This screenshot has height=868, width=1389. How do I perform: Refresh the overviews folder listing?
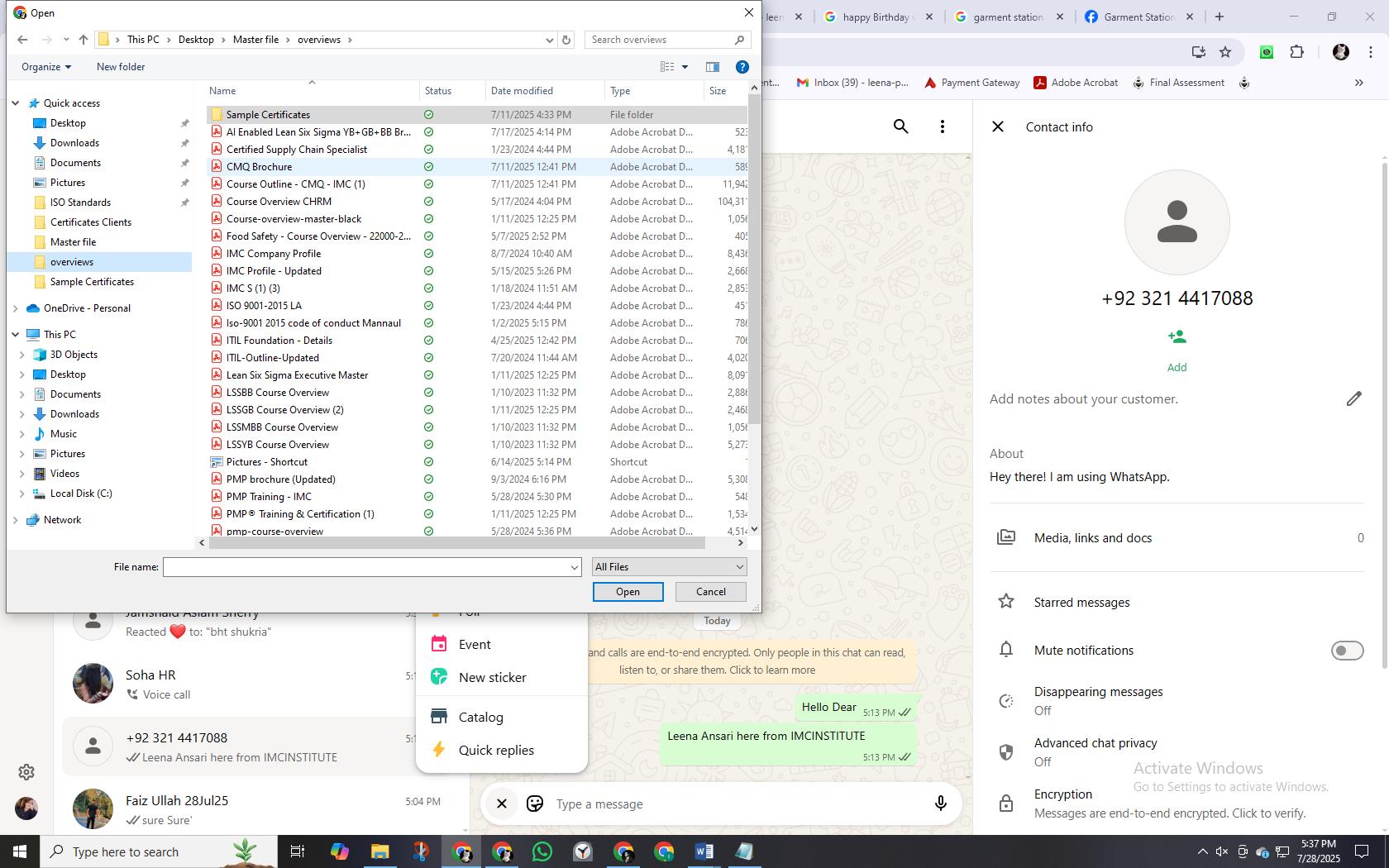pos(566,40)
